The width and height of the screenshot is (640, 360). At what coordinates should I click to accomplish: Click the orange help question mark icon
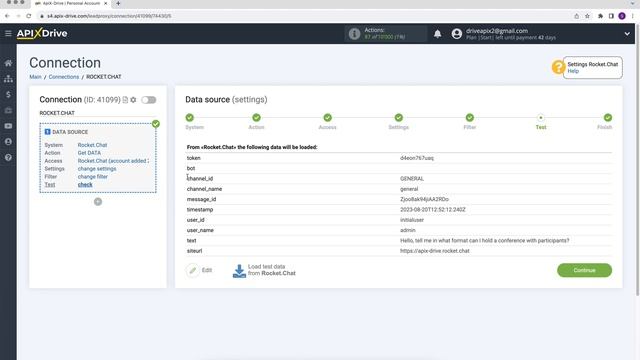pos(558,67)
